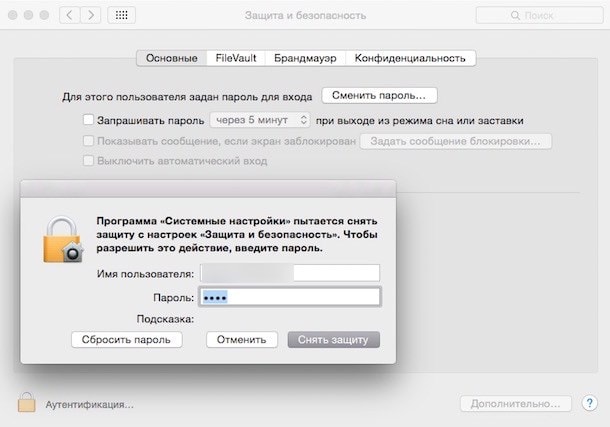Toggle Выключить автоматический вход checkbox
Screen dimensions: 610x427
[x=88, y=160]
